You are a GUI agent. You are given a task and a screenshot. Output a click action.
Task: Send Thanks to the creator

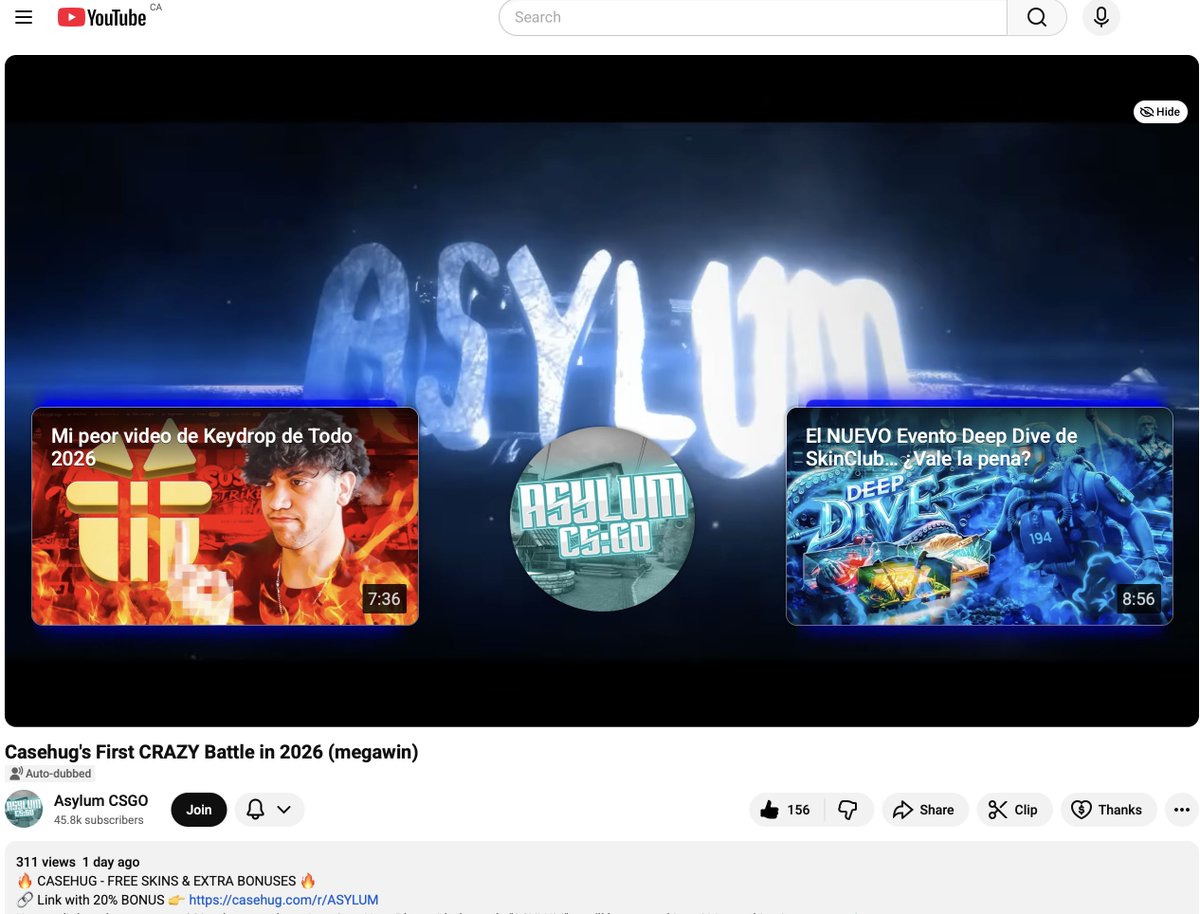click(1107, 810)
